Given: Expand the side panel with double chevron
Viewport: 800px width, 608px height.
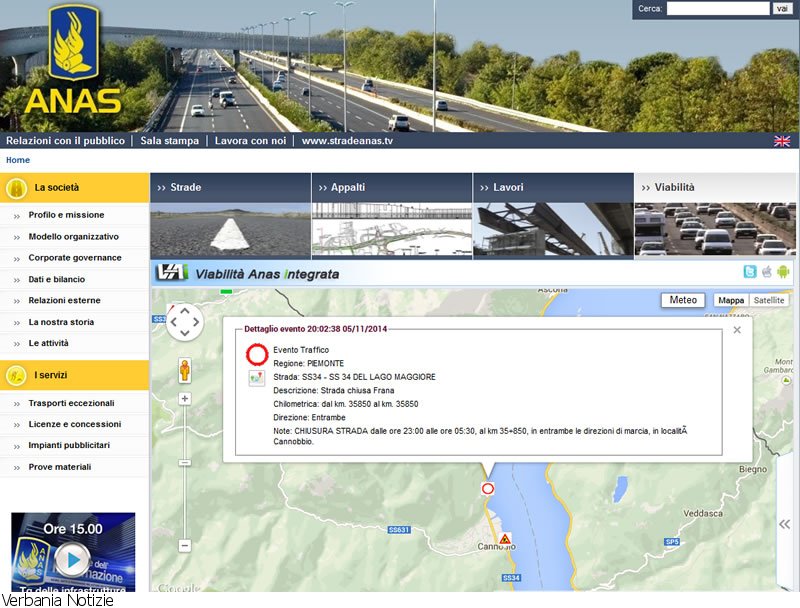Looking at the screenshot, I should pos(785,524).
